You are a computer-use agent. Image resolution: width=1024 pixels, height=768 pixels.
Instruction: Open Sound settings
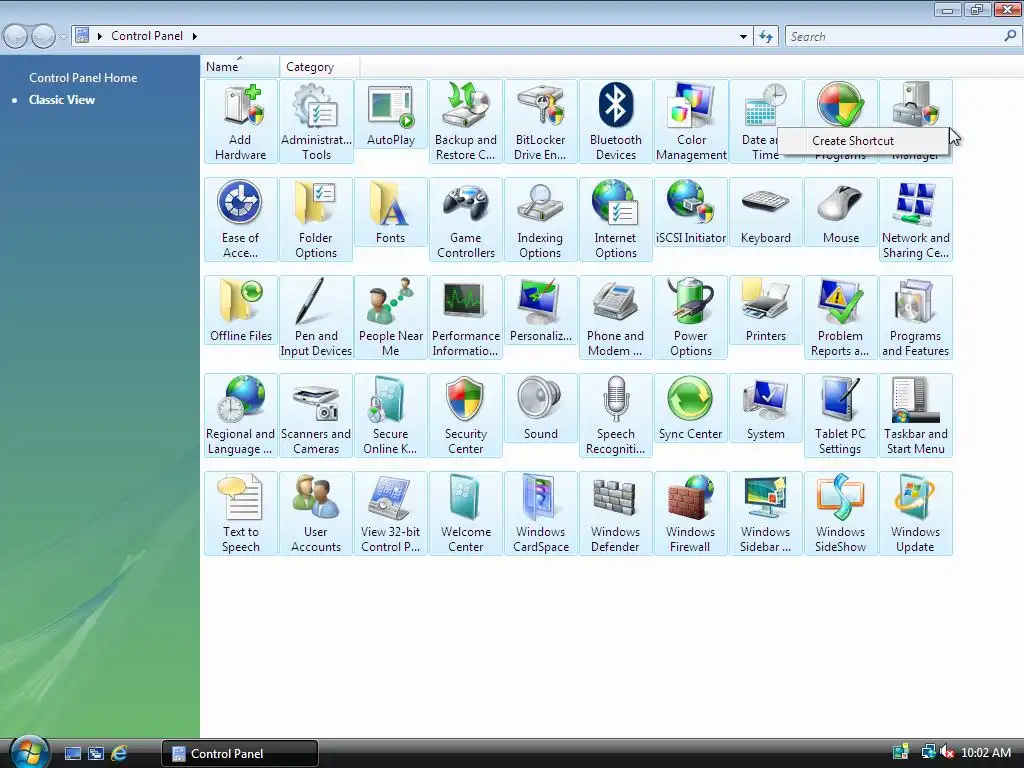pos(540,408)
